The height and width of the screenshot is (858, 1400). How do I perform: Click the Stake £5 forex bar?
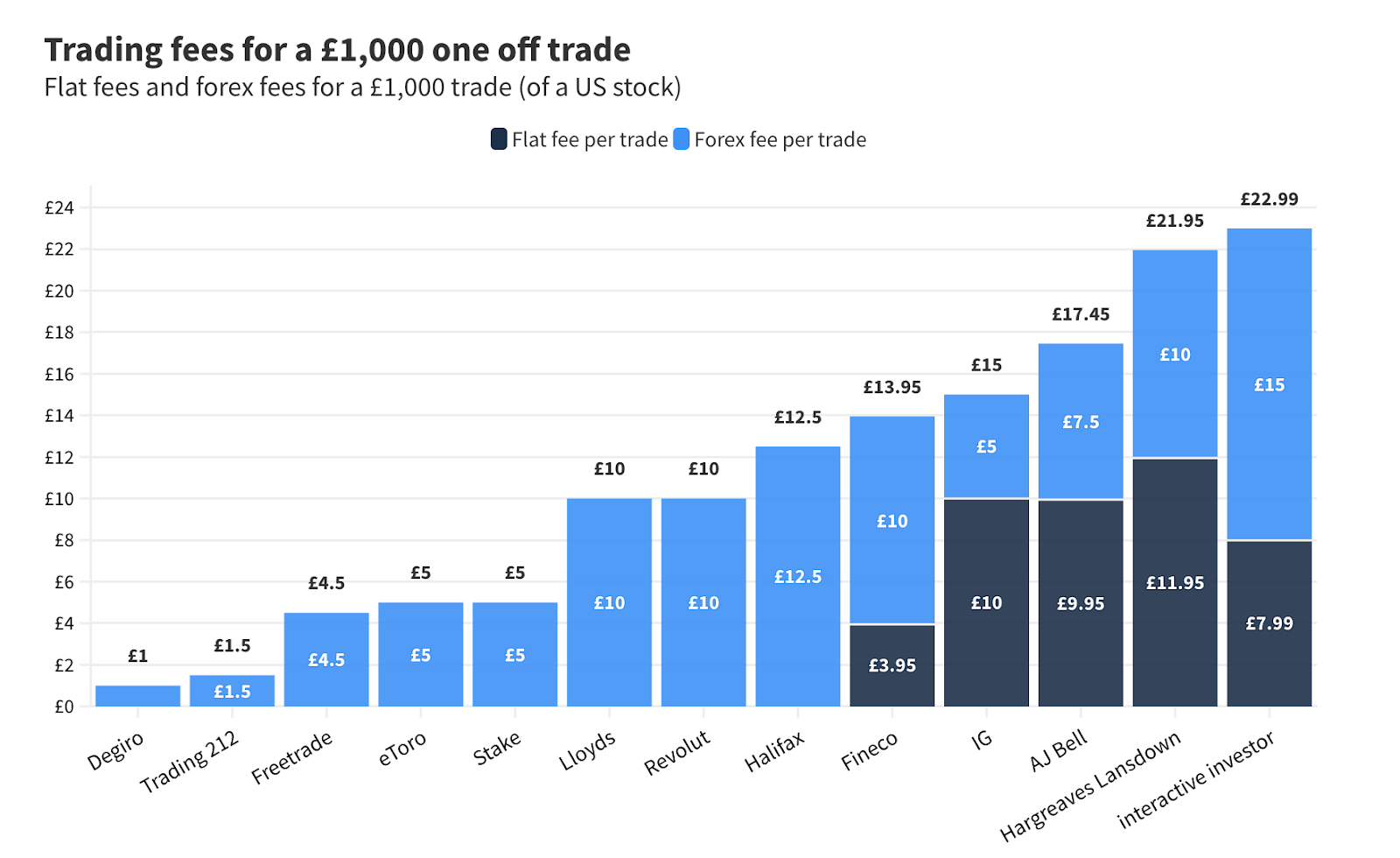515,654
